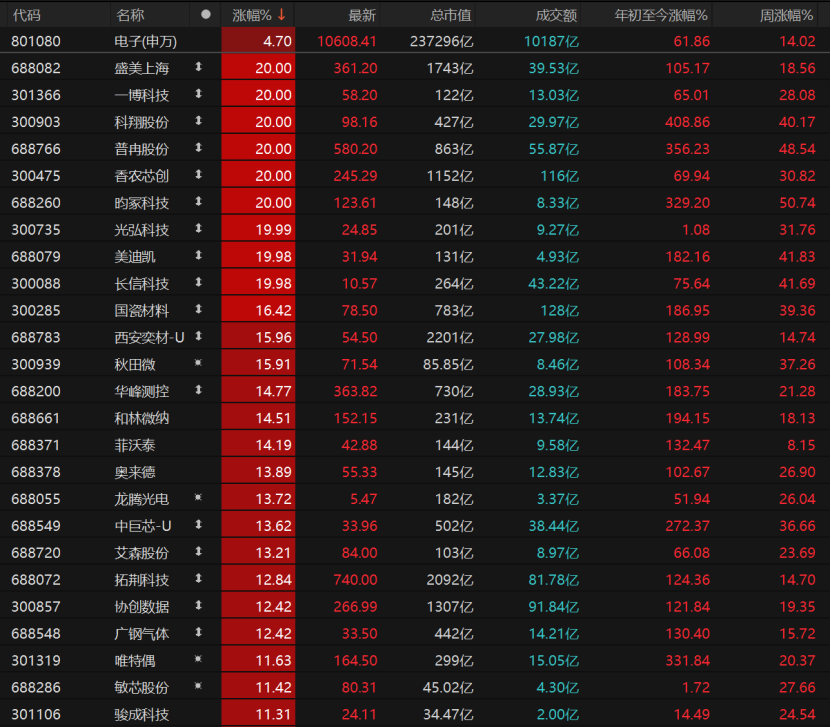Viewport: 831px width, 727px height.
Task: Click the 2201亿 market cap value
Action: tap(450, 338)
